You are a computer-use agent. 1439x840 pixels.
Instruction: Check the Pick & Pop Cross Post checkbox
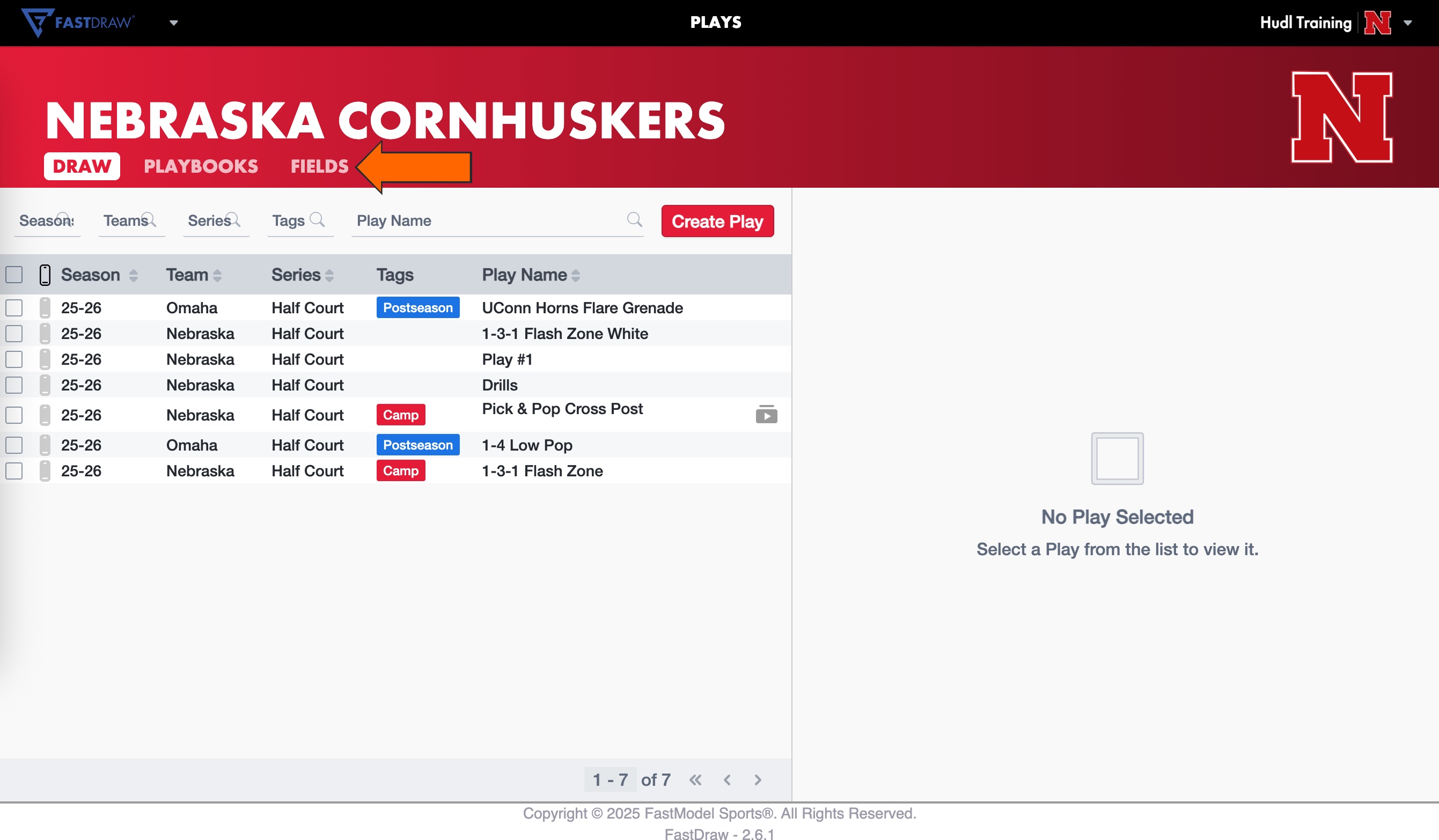click(14, 415)
